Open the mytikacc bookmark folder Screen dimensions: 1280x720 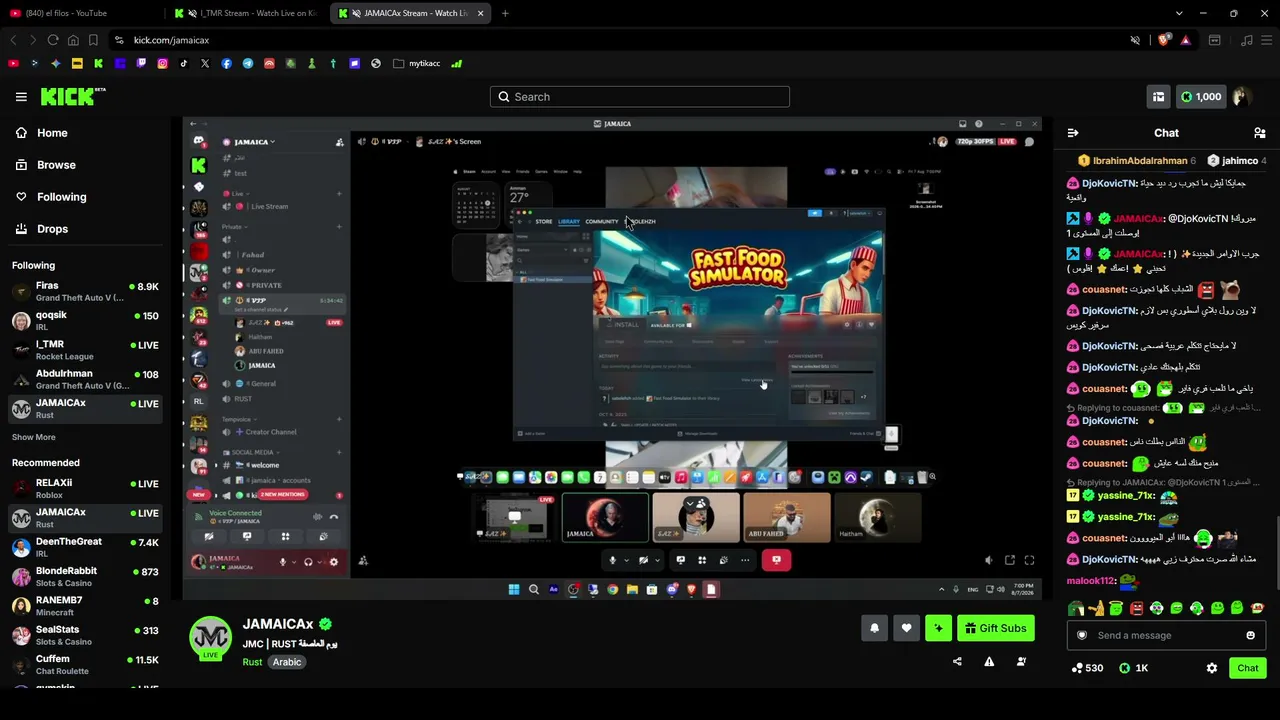click(417, 63)
